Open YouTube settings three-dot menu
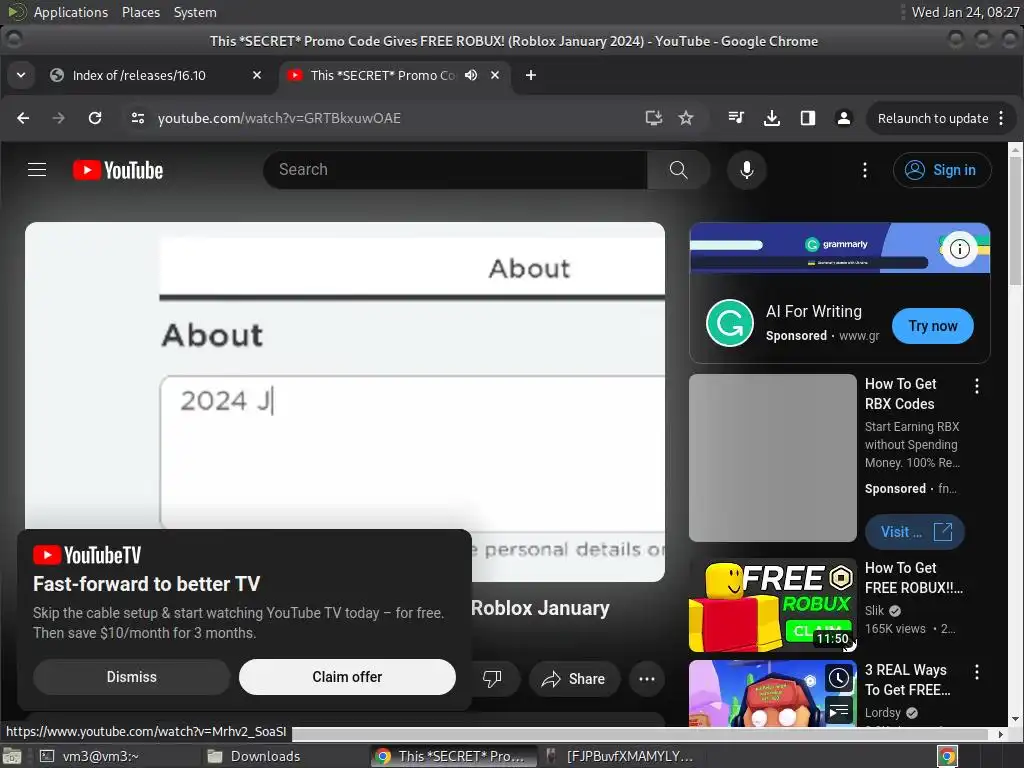Viewport: 1024px width, 768px height. 865,170
